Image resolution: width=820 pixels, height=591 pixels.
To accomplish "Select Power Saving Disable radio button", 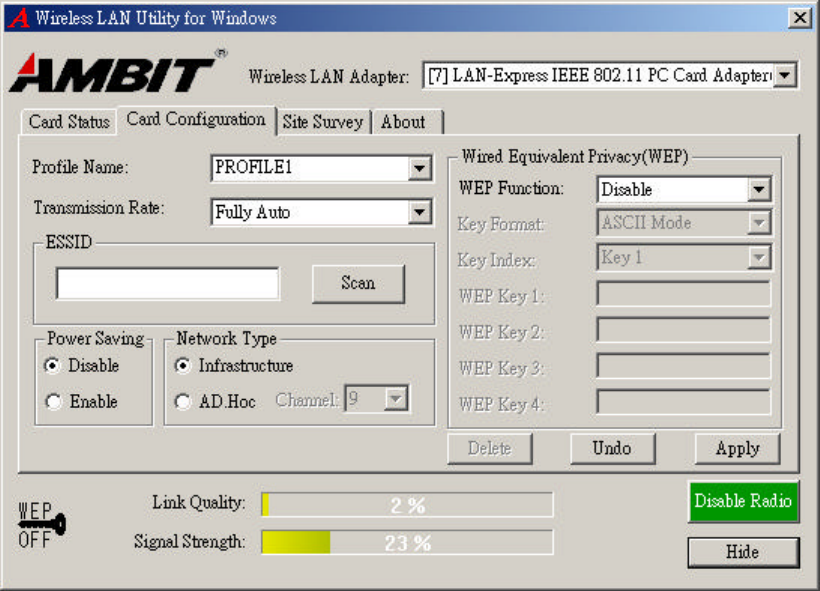I will [x=53, y=365].
